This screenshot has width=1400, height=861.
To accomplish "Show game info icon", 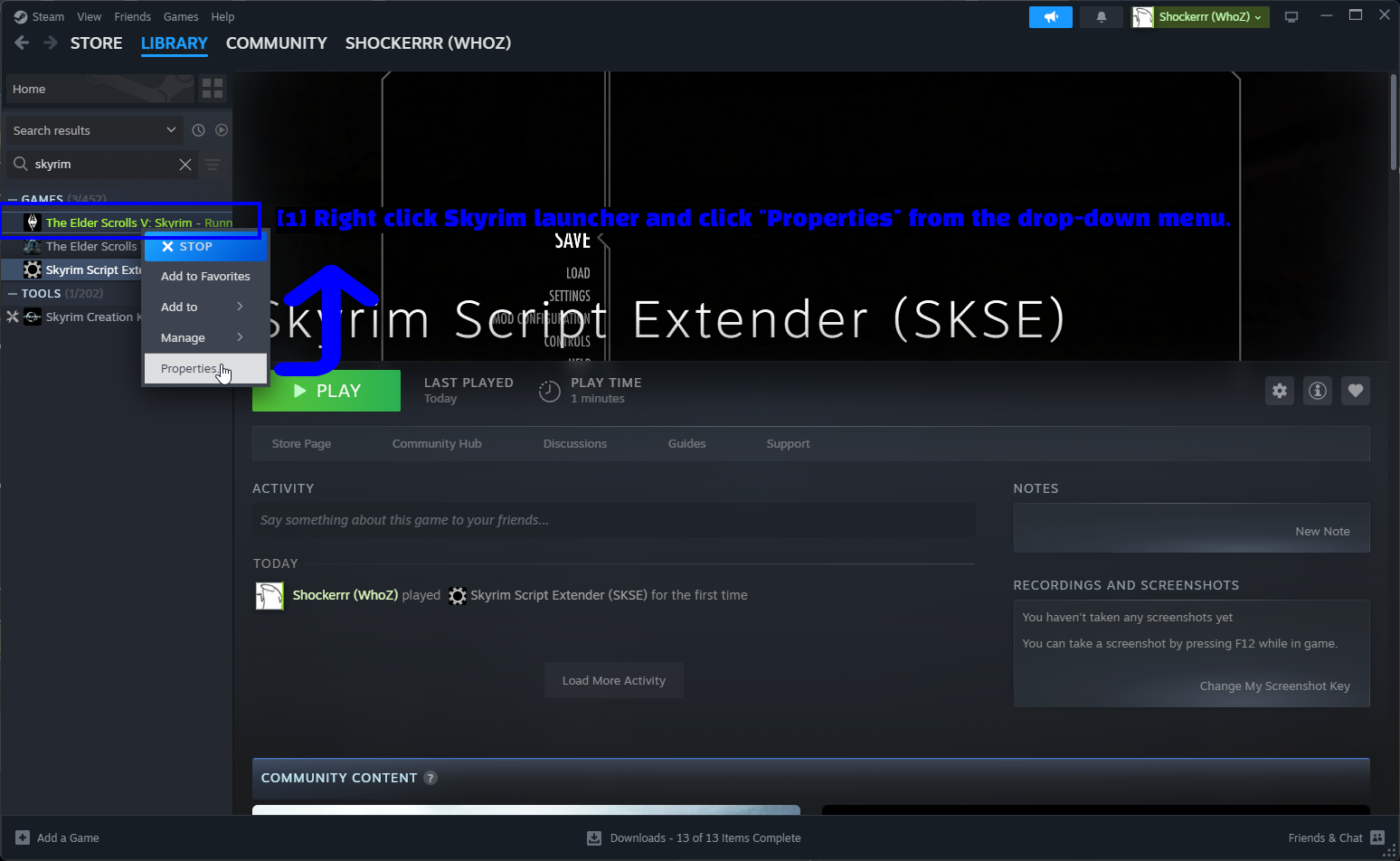I will click(1318, 391).
